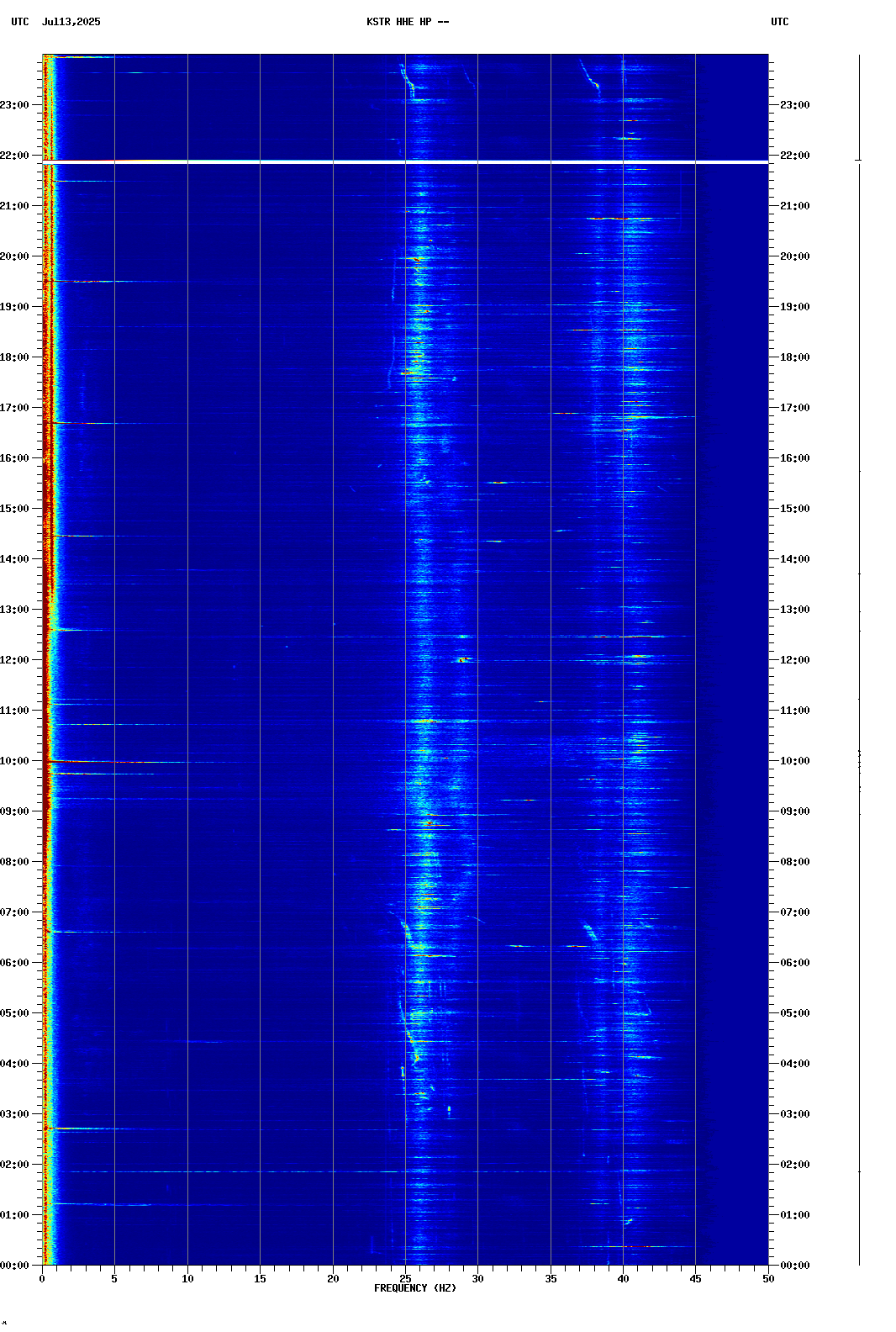Screen dimensions: 896x1332
Task: Click the right-axis "08:00" time label
Action: (795, 862)
